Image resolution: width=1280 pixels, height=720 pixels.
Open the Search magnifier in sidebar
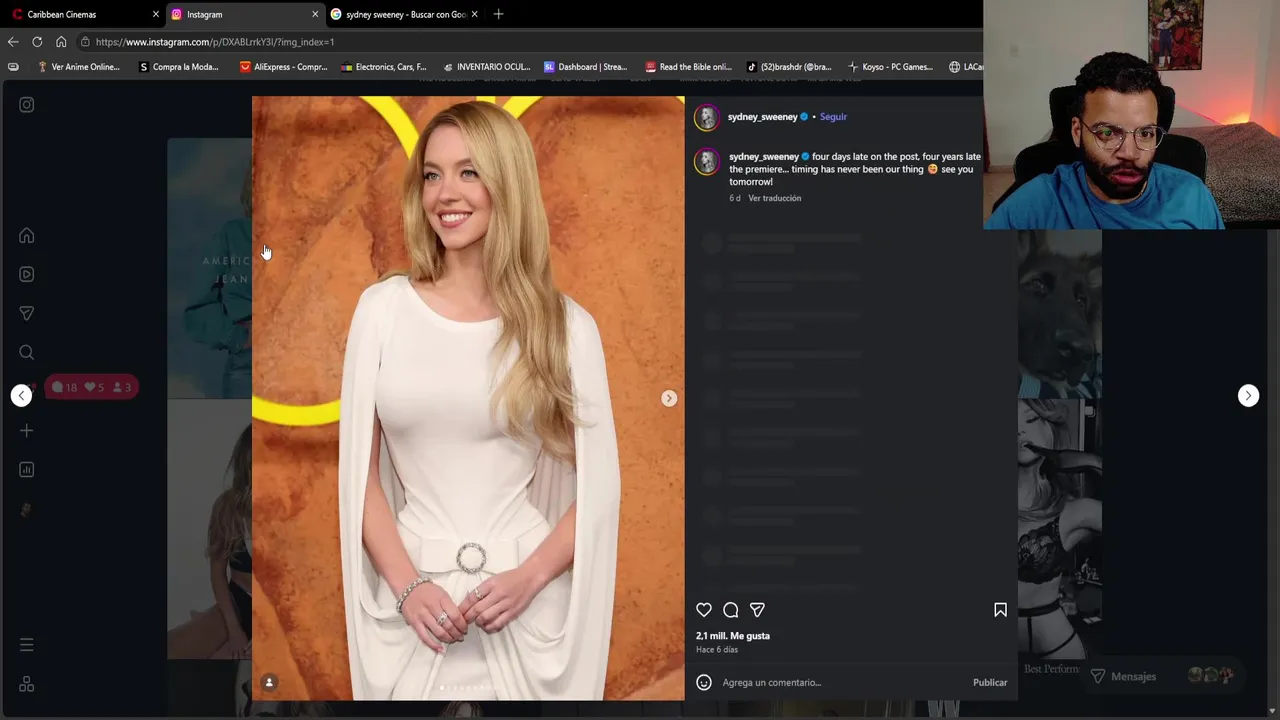(27, 352)
